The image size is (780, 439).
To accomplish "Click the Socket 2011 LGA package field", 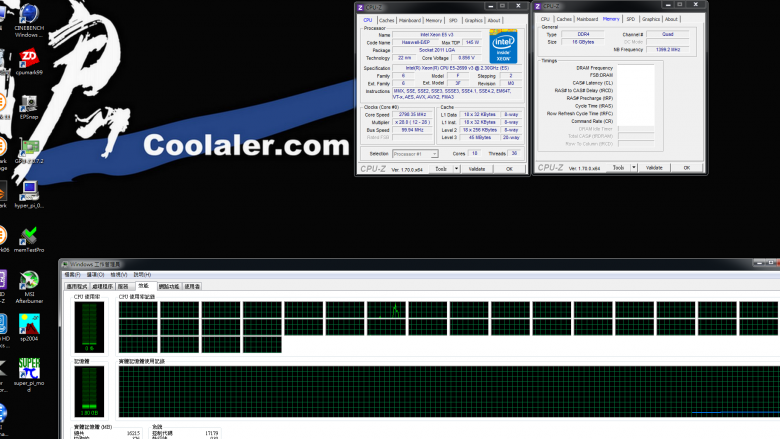I will point(436,50).
